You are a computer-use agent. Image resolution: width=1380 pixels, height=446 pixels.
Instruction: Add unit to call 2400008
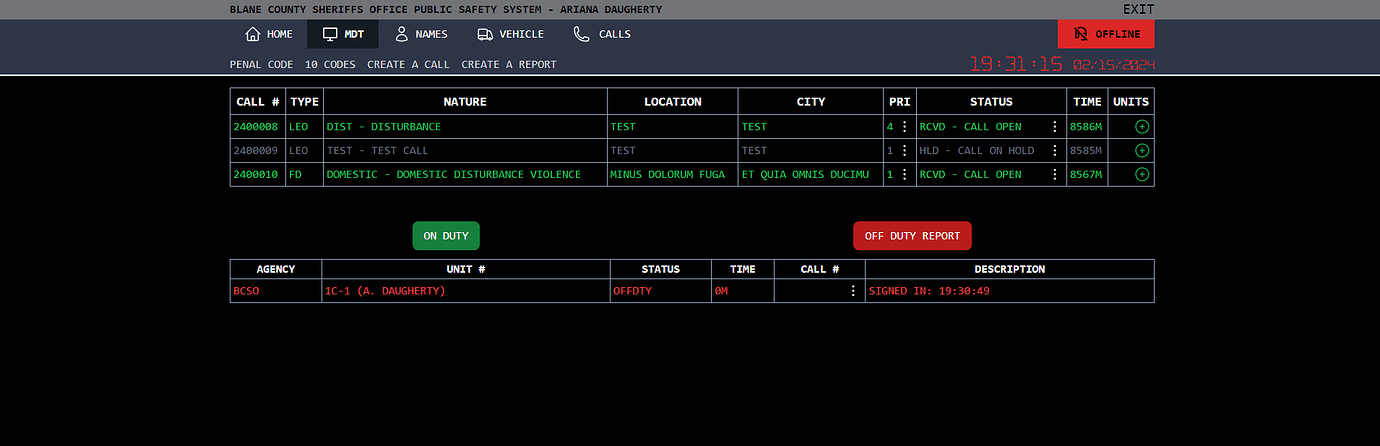[x=1142, y=127]
